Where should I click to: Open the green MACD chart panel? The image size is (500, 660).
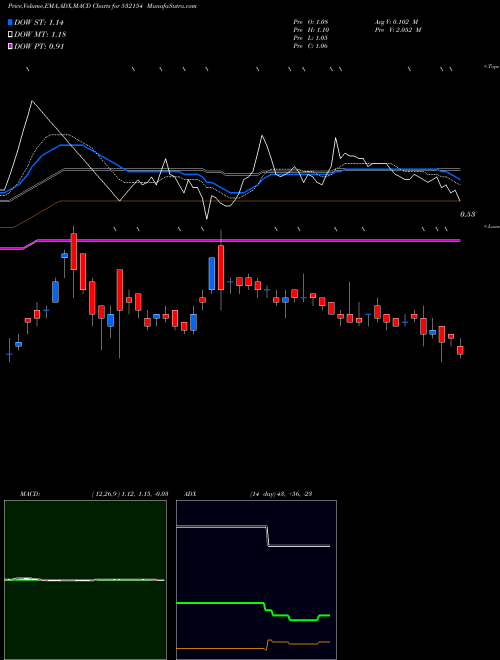tap(85, 580)
